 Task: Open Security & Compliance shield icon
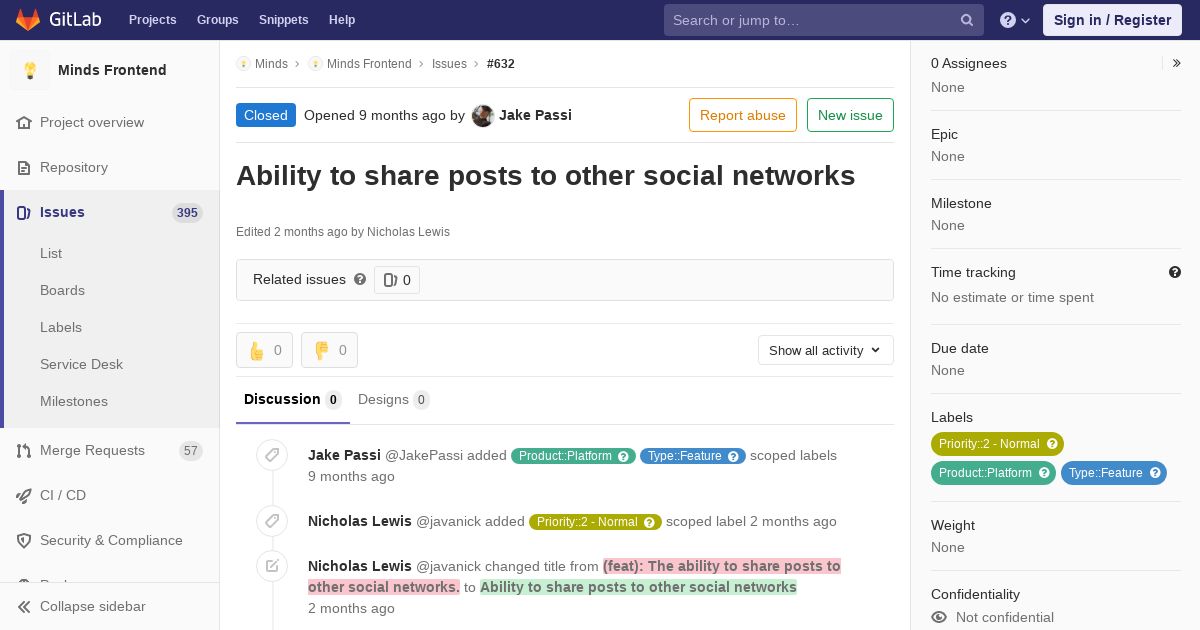tap(24, 541)
